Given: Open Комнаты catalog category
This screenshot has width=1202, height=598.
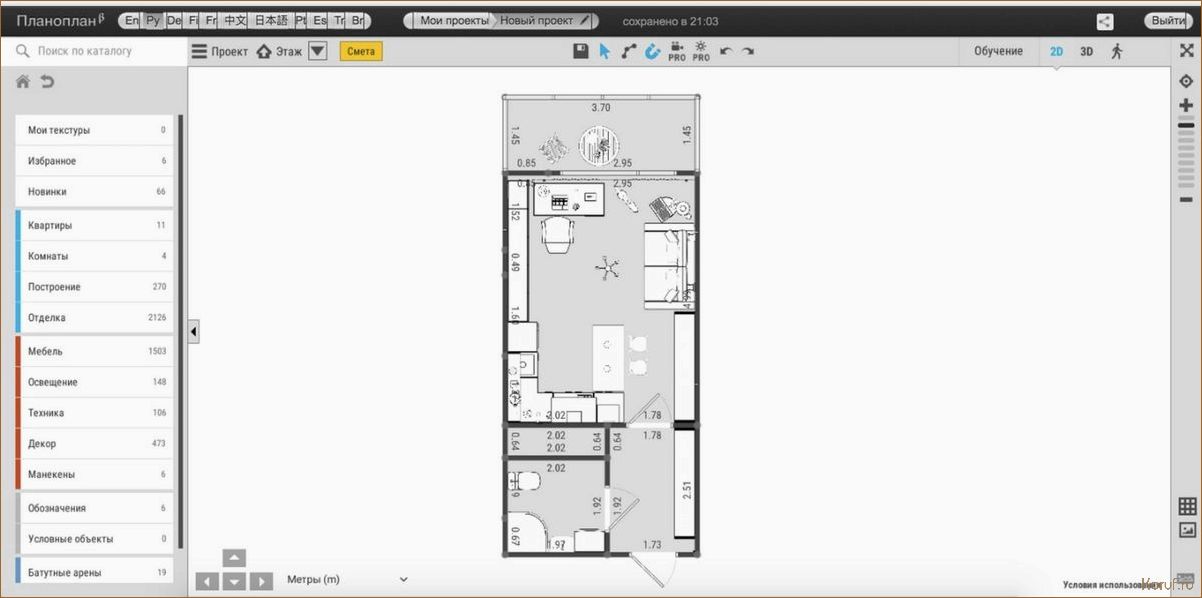Looking at the screenshot, I should 95,256.
